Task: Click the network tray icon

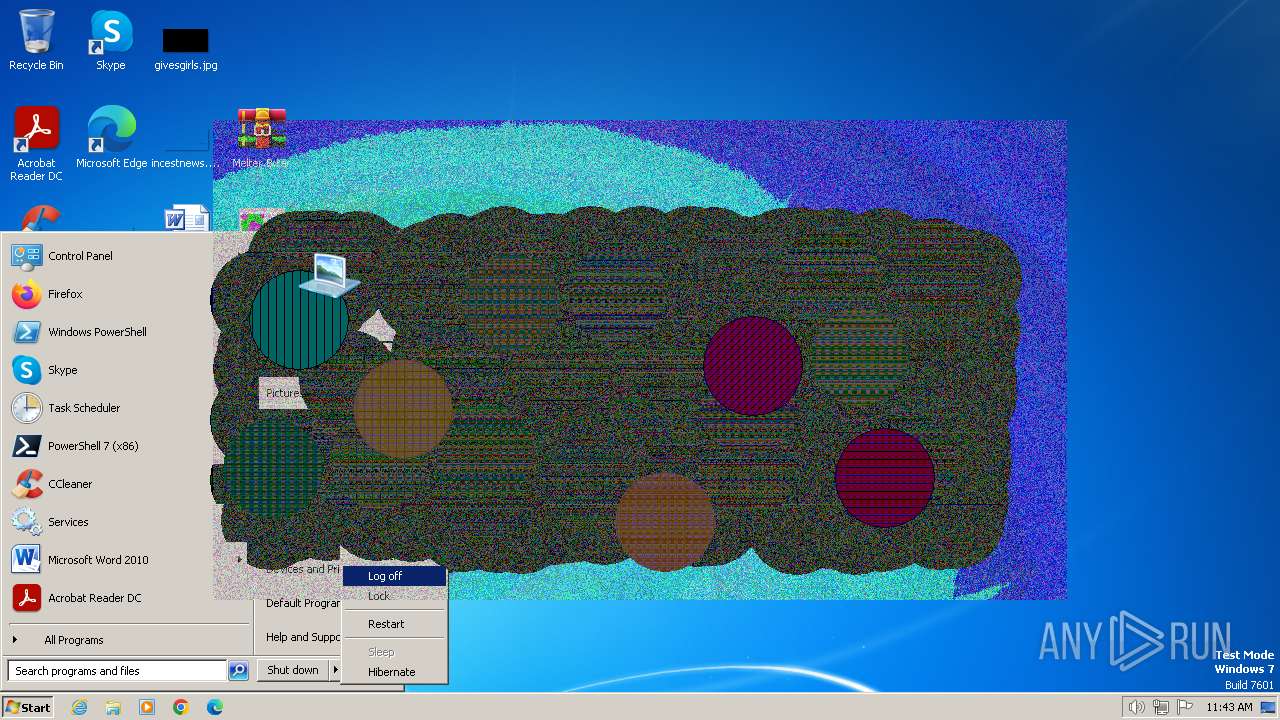Action: coord(1160,707)
